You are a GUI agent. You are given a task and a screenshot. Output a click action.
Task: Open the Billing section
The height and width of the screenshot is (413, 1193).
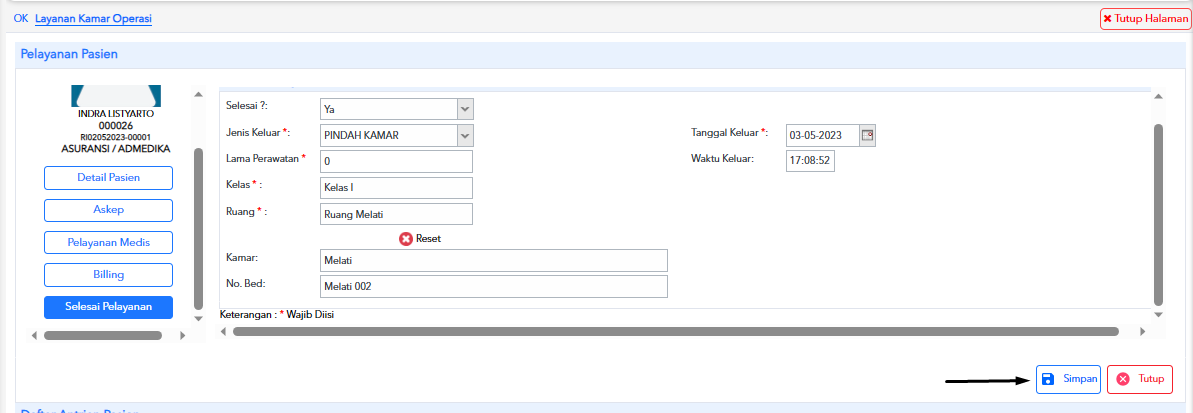click(x=108, y=274)
